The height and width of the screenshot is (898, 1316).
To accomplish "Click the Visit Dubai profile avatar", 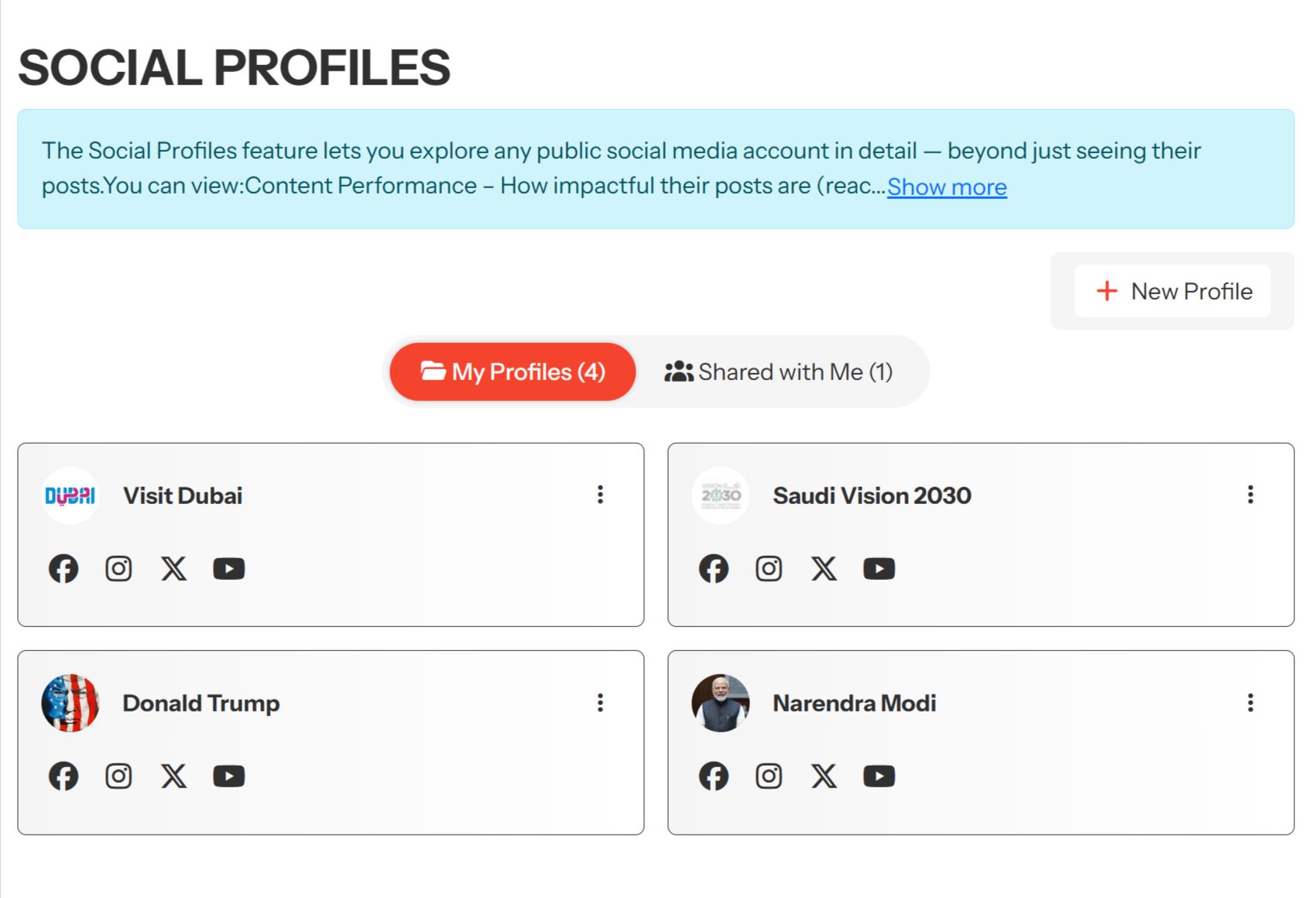I will coord(70,495).
